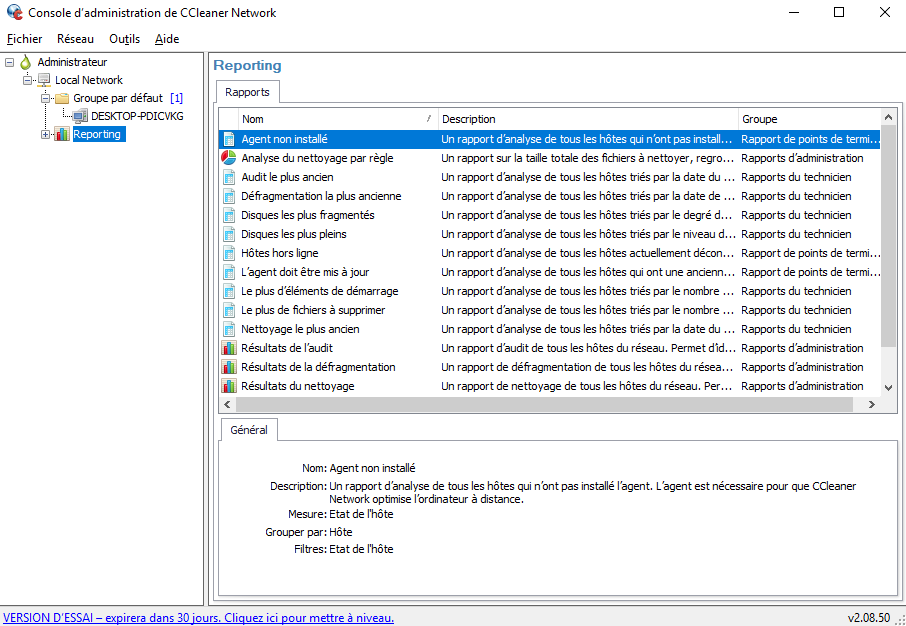Click the Administrateur pear icon
This screenshot has height=626, width=906.
click(25, 62)
